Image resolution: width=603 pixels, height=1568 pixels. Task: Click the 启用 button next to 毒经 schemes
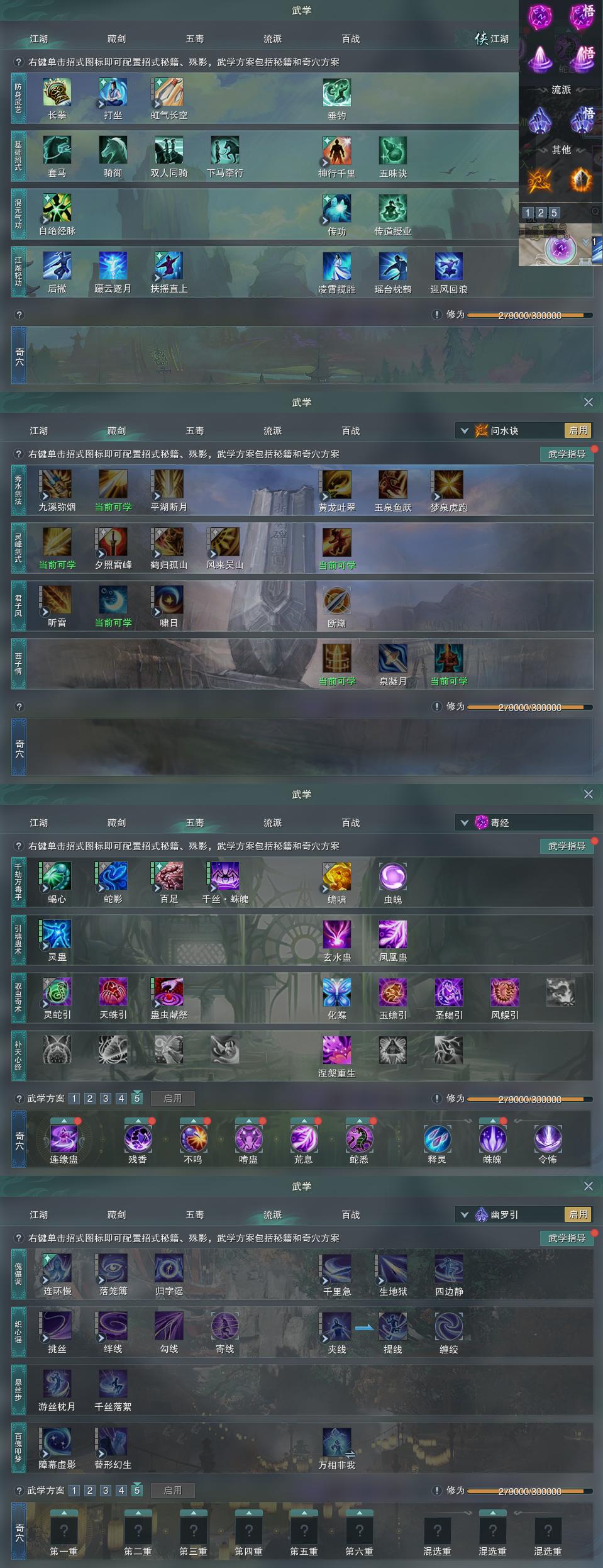[172, 1099]
